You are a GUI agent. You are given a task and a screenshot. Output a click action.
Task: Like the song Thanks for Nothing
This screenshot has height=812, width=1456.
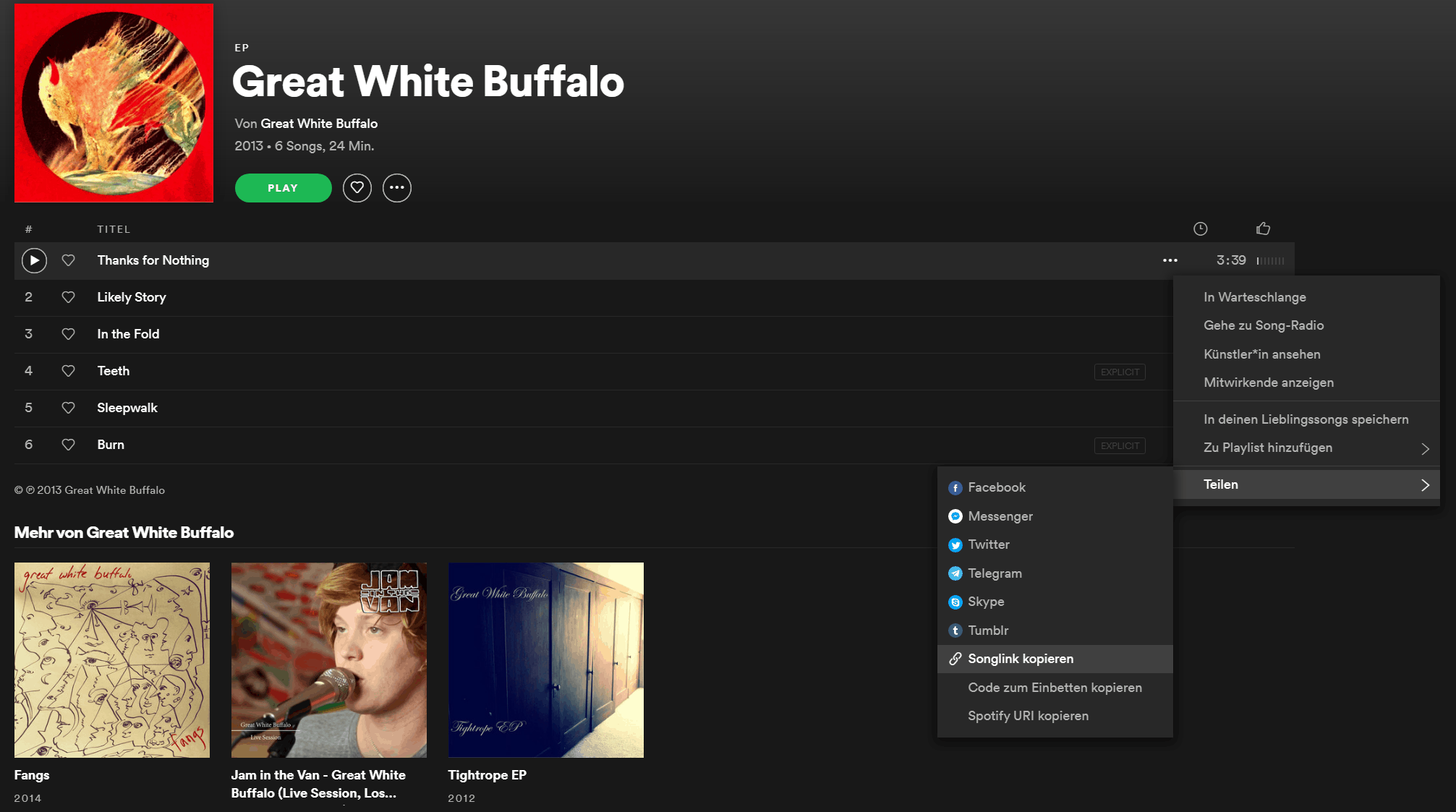(69, 260)
